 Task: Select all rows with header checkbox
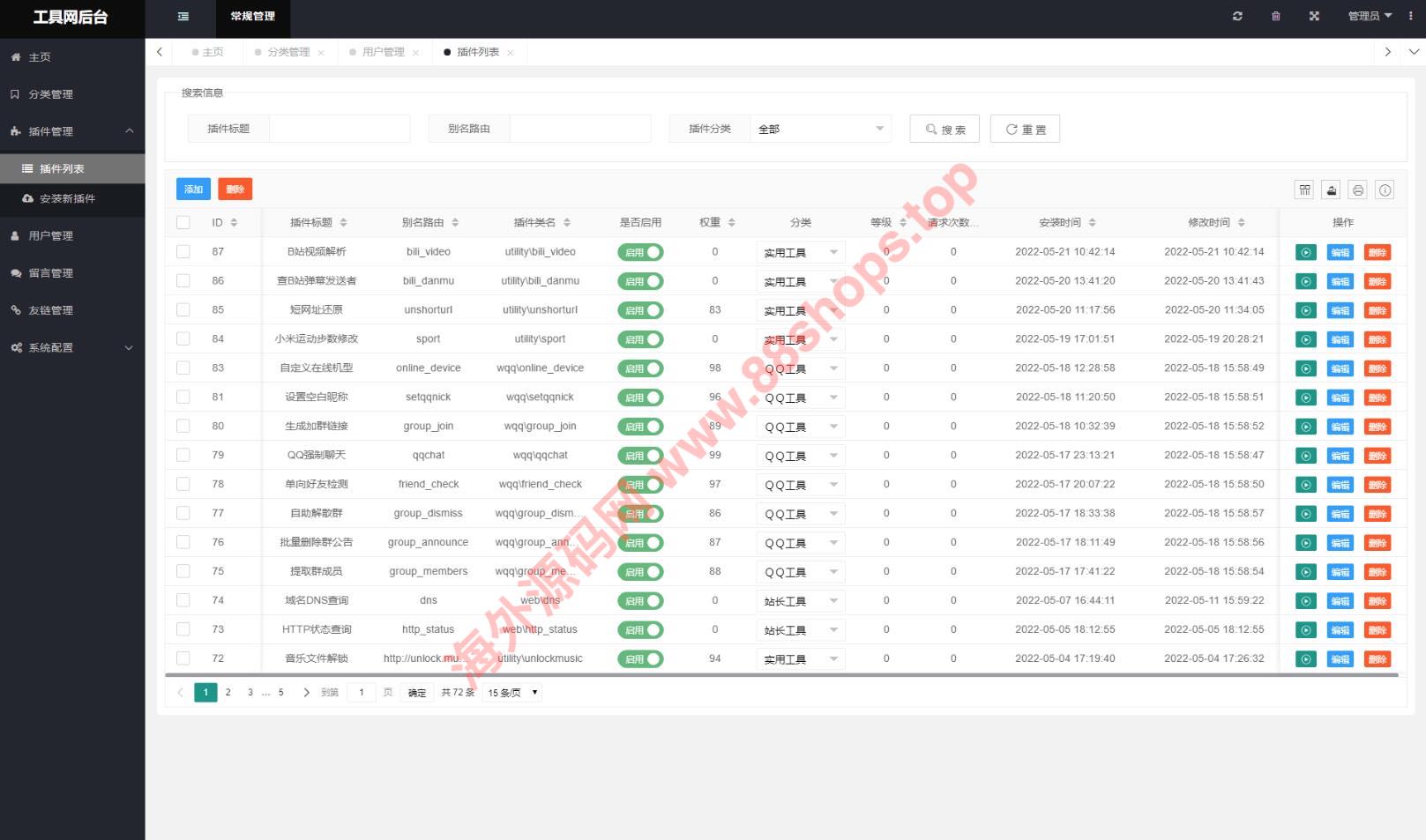click(183, 222)
